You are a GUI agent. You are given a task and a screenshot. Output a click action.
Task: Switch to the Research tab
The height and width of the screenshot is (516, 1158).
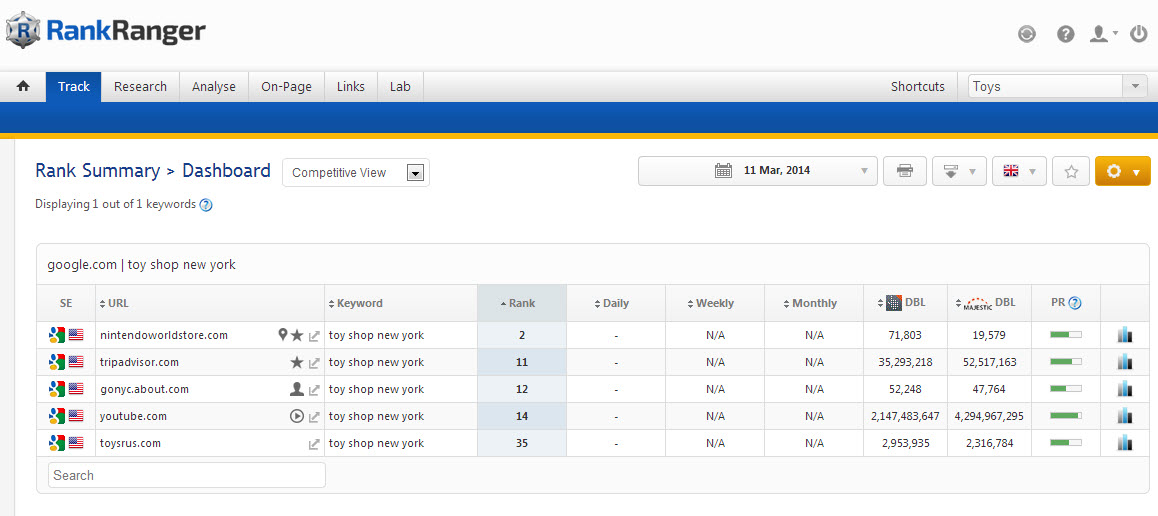[140, 87]
